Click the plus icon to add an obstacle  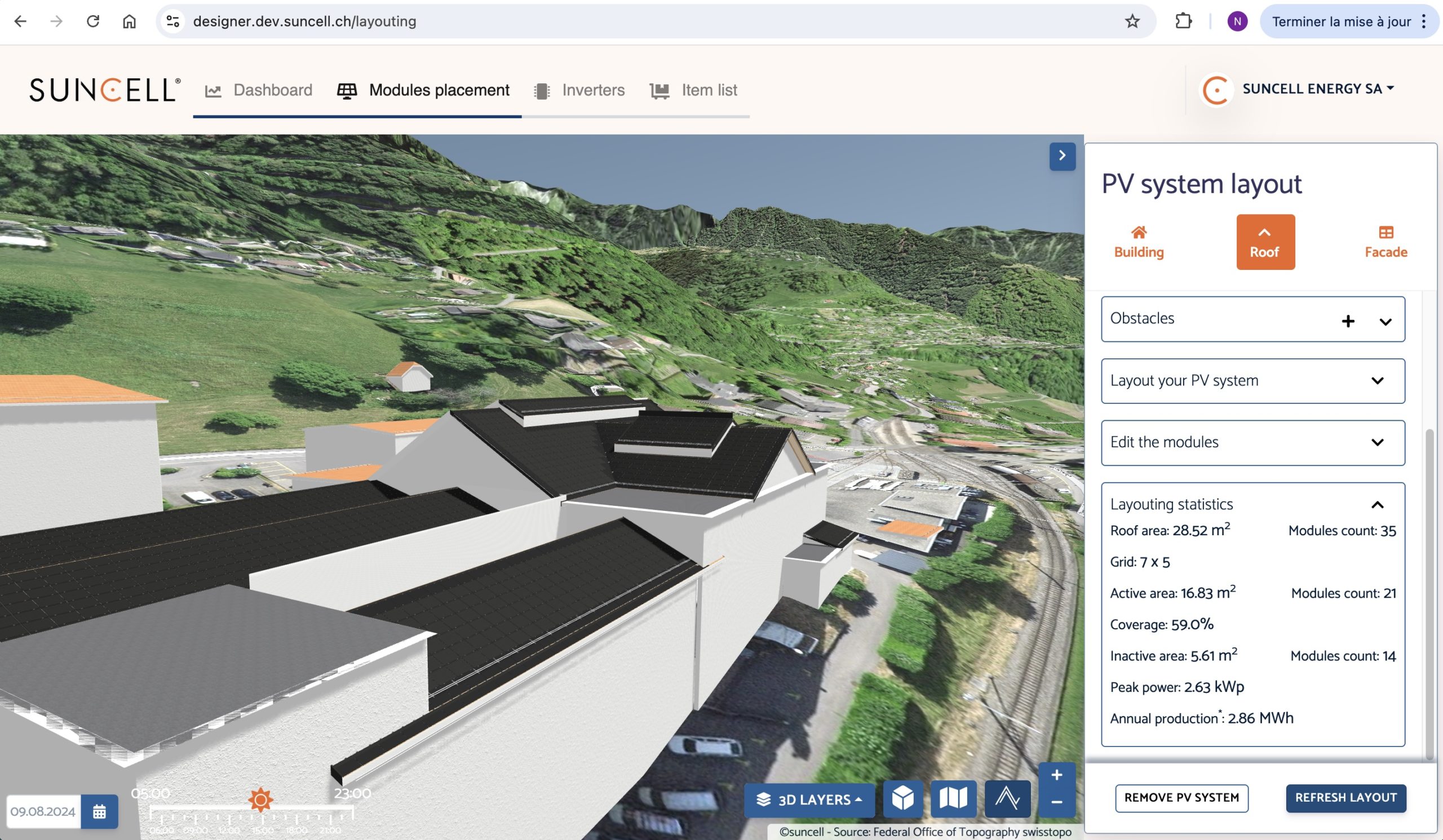[x=1348, y=321]
